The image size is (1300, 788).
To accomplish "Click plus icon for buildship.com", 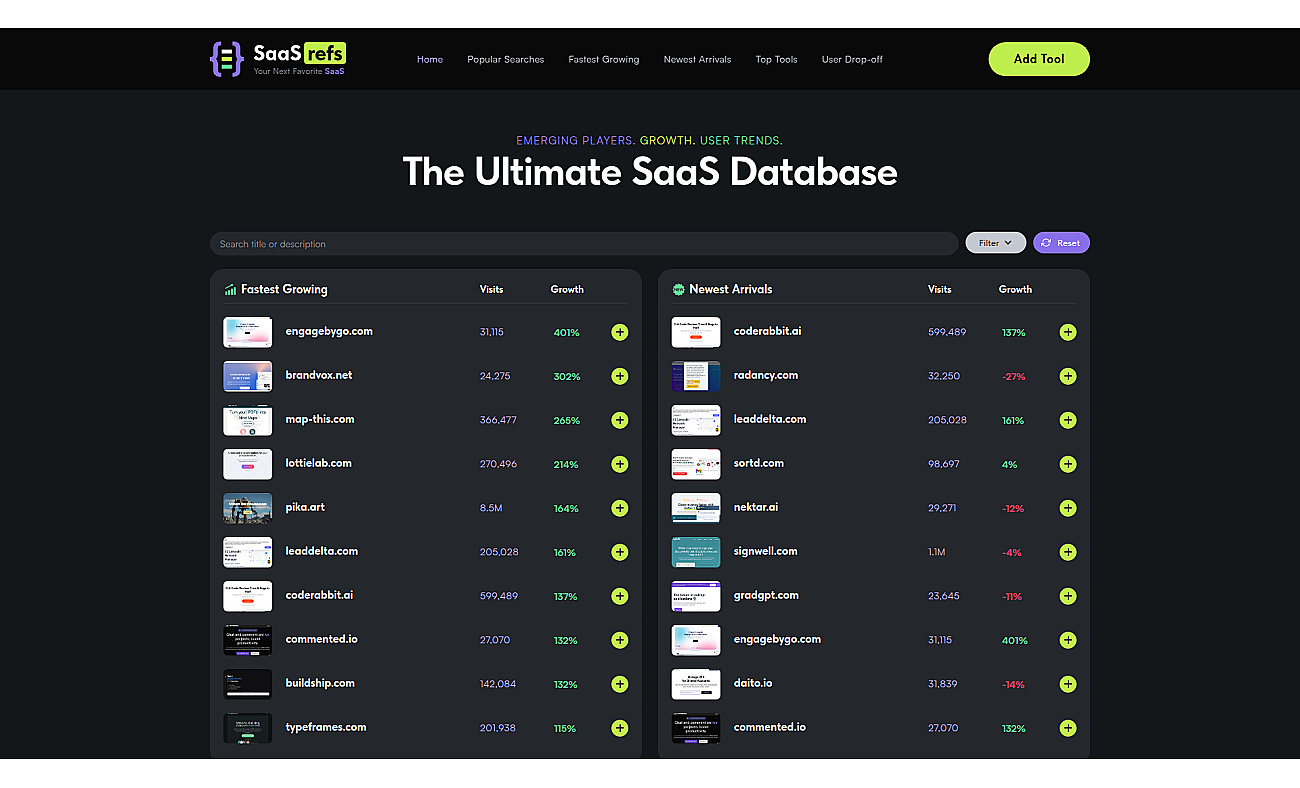I will click(620, 684).
